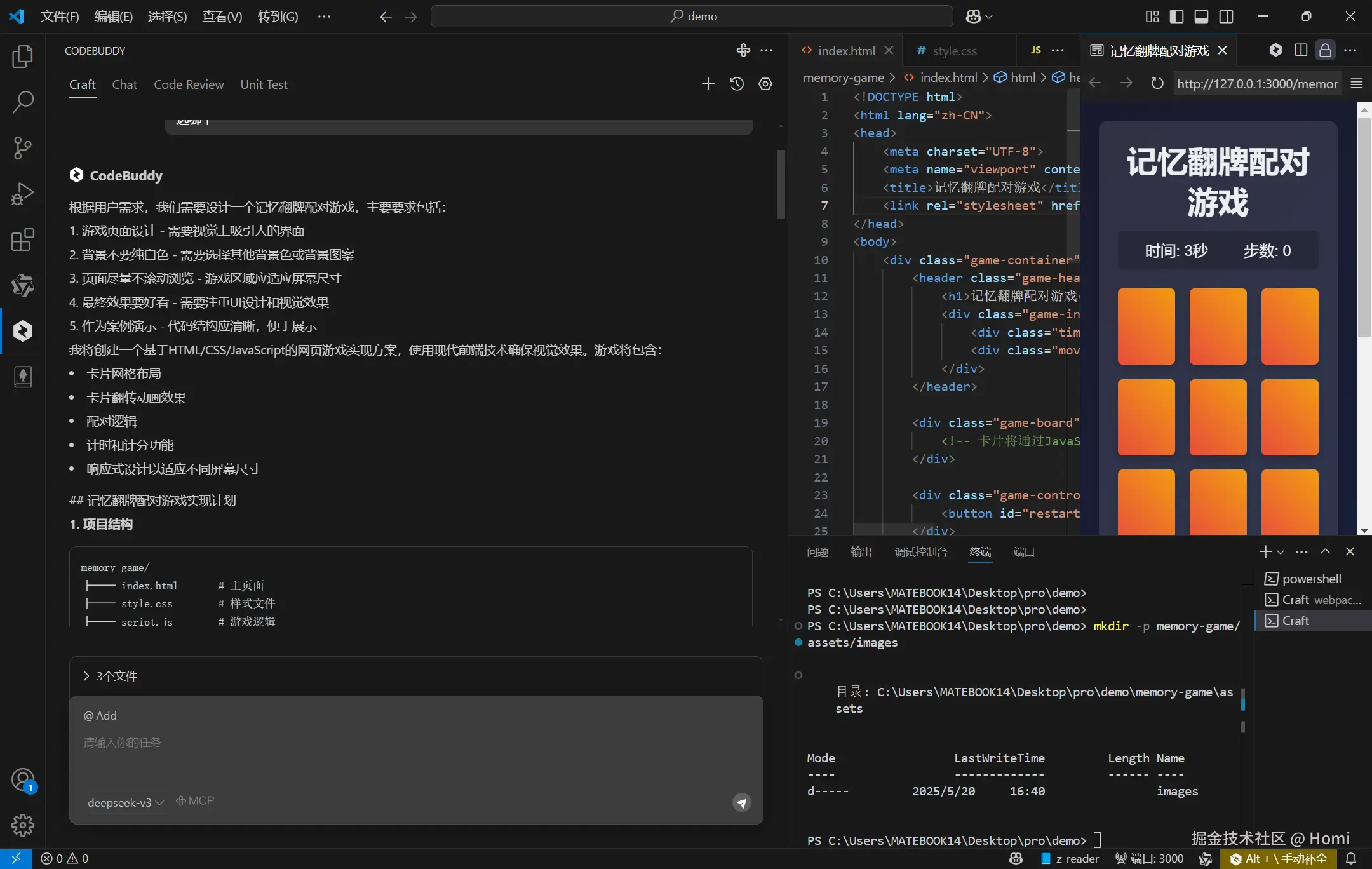1372x869 pixels.
Task: Toggle the lock editor group icon
Action: coord(1325,50)
